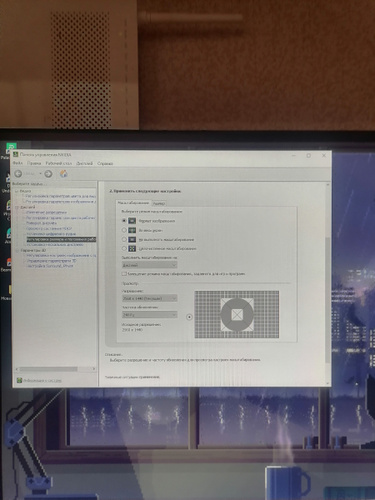Click the Back arrow toolbar icon
Viewport: 375px width, 500px height.
18,174
